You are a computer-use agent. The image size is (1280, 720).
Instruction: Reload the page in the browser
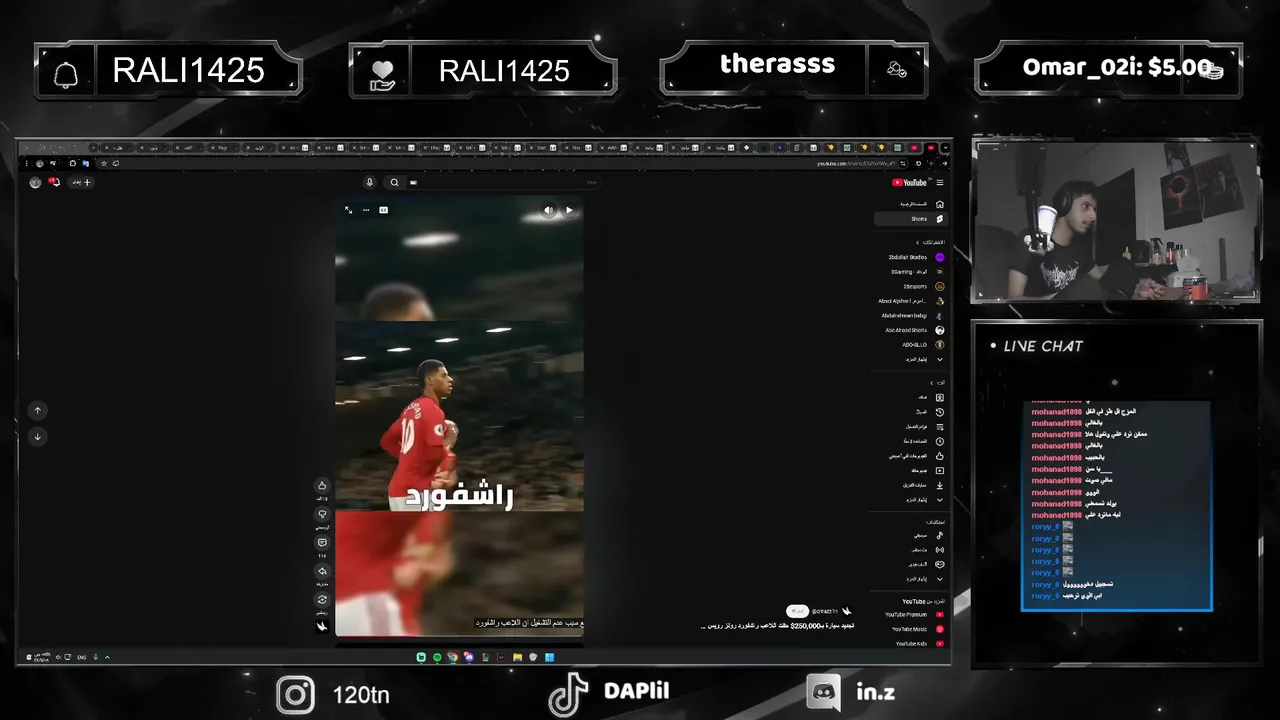(918, 163)
